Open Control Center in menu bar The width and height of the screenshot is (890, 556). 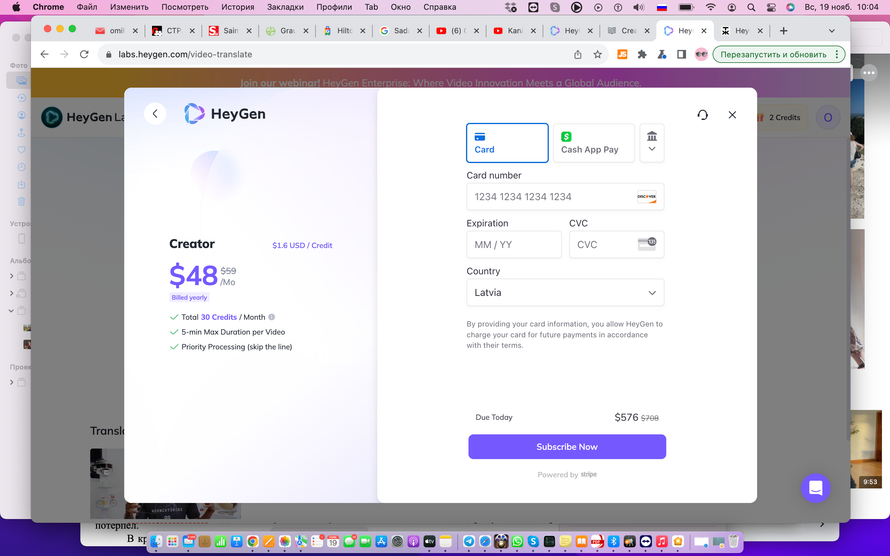pyautogui.click(x=771, y=7)
